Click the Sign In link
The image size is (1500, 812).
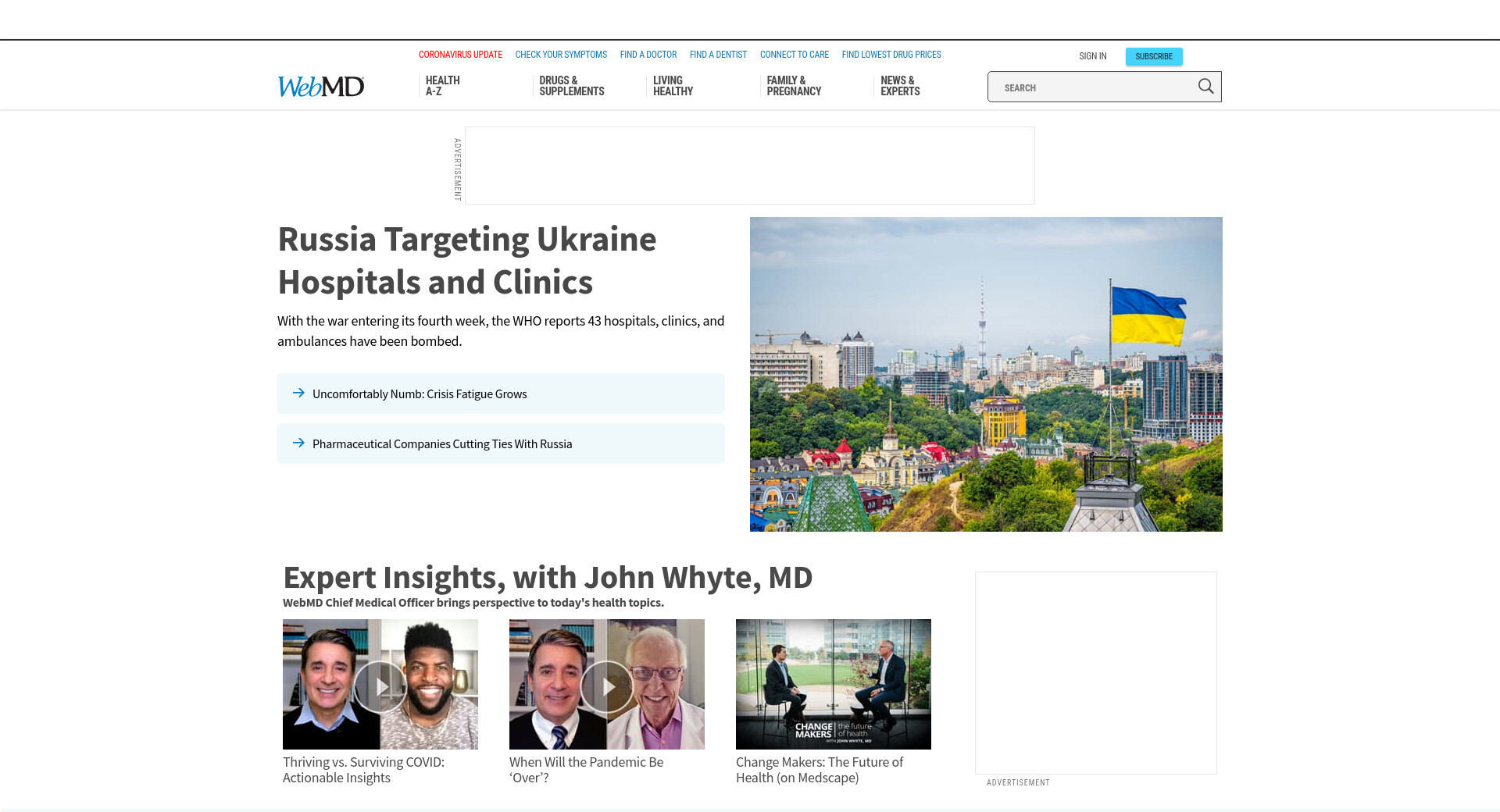coord(1092,56)
